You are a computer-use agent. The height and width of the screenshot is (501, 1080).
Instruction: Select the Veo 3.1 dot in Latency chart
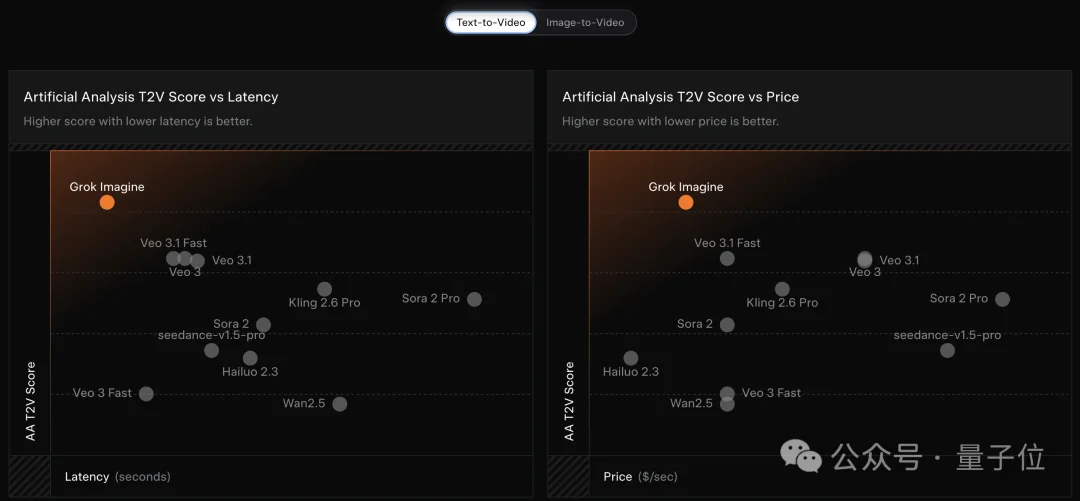tap(198, 261)
